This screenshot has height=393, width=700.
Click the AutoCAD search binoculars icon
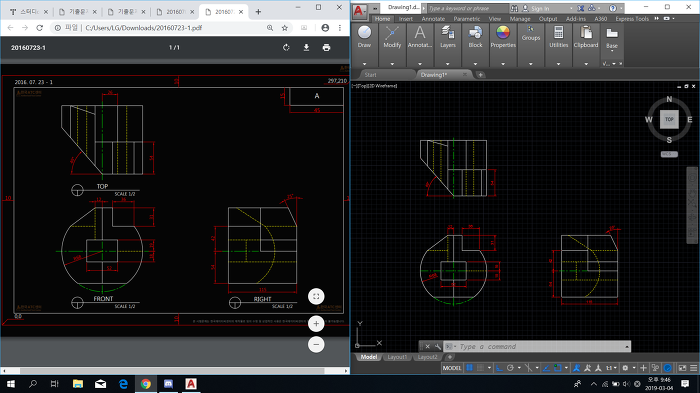tap(514, 8)
